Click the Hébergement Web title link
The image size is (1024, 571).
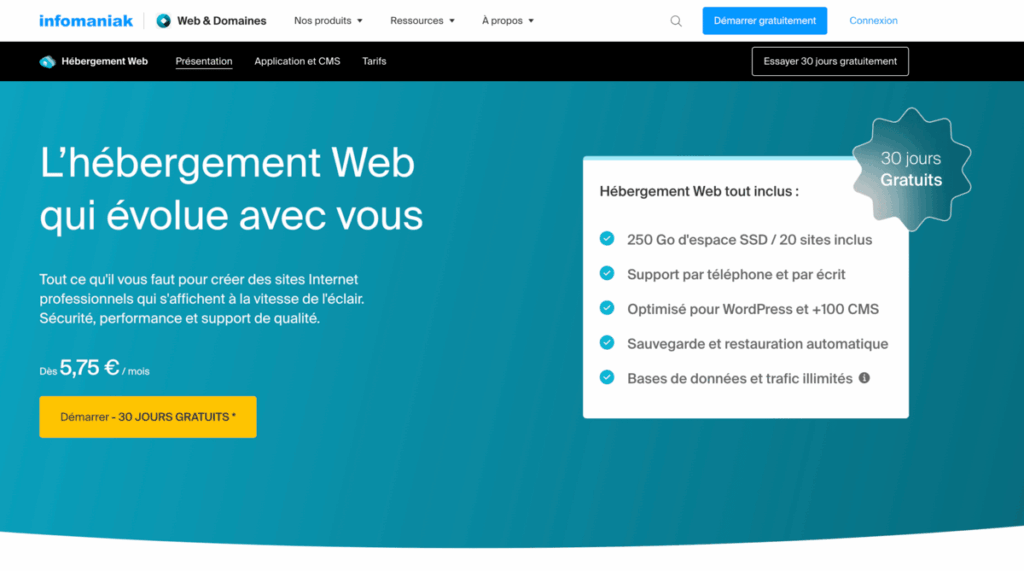coord(104,61)
